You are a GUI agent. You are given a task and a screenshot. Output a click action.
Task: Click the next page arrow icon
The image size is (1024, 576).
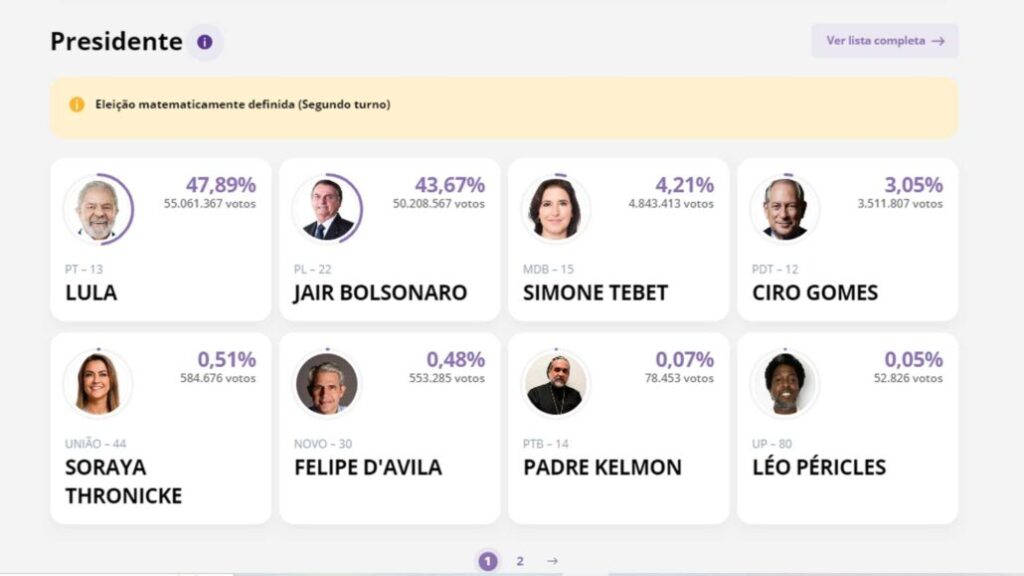552,561
